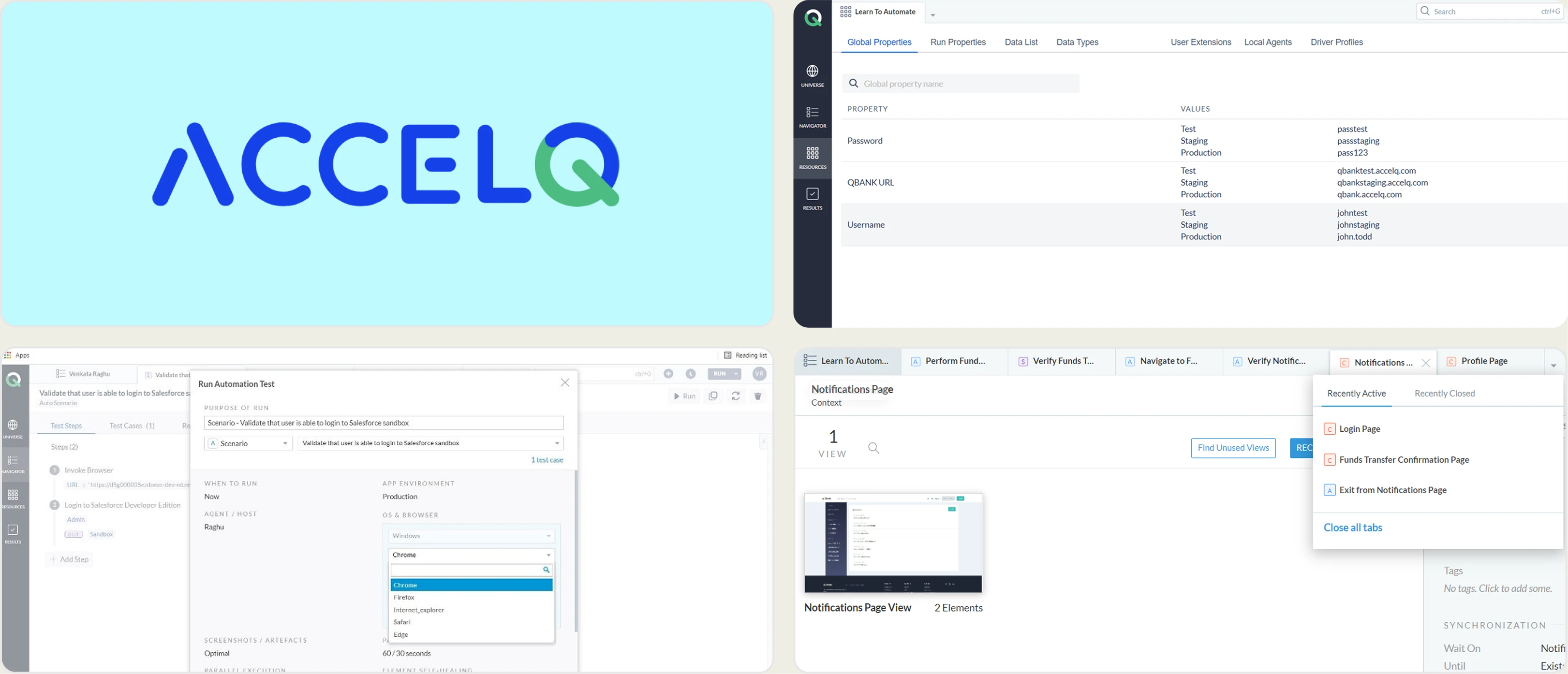Switch to the Perform Fund... tab

[954, 361]
